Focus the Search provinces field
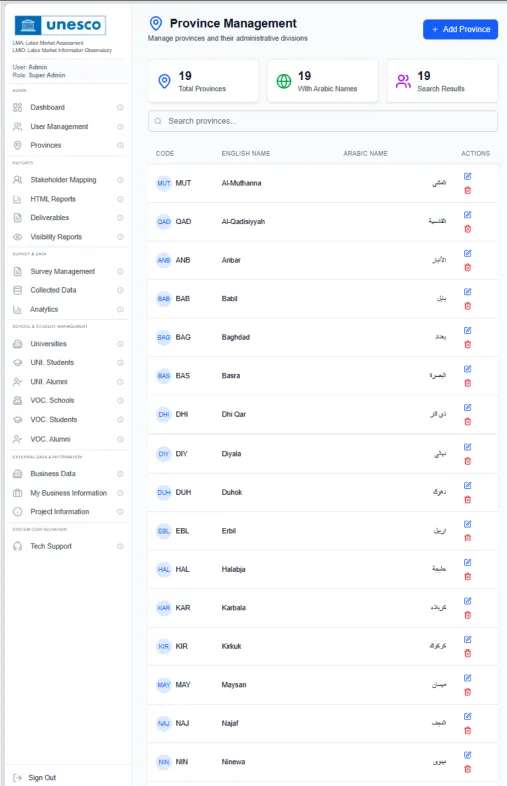 322,121
